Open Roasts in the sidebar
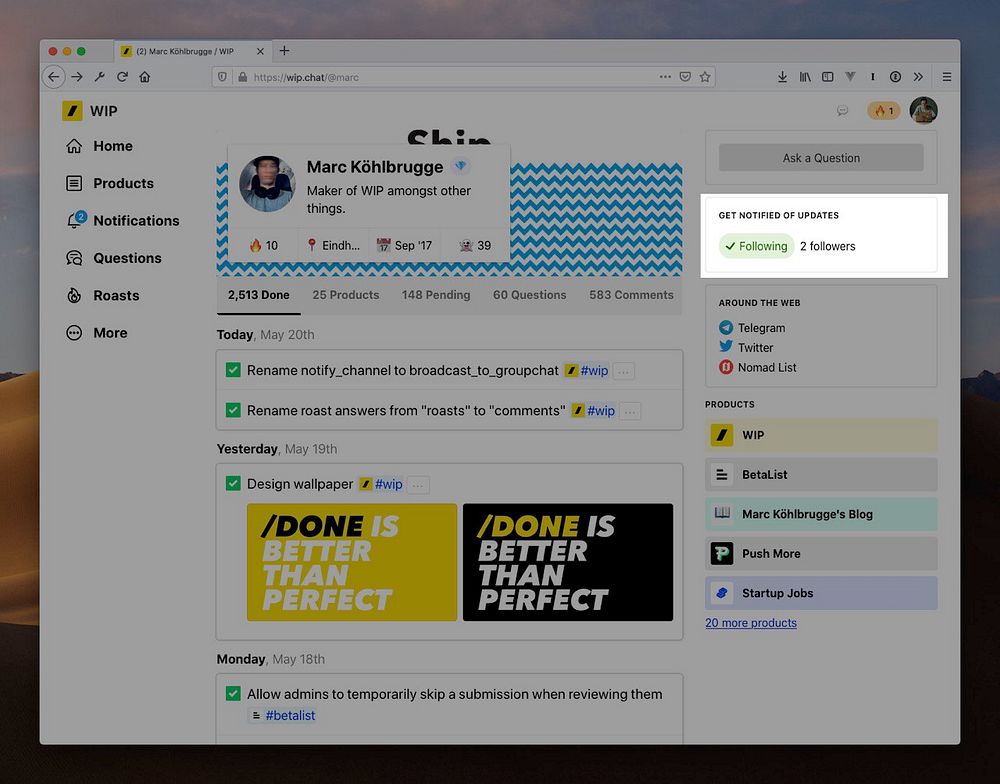This screenshot has height=784, width=1000. coord(103,295)
